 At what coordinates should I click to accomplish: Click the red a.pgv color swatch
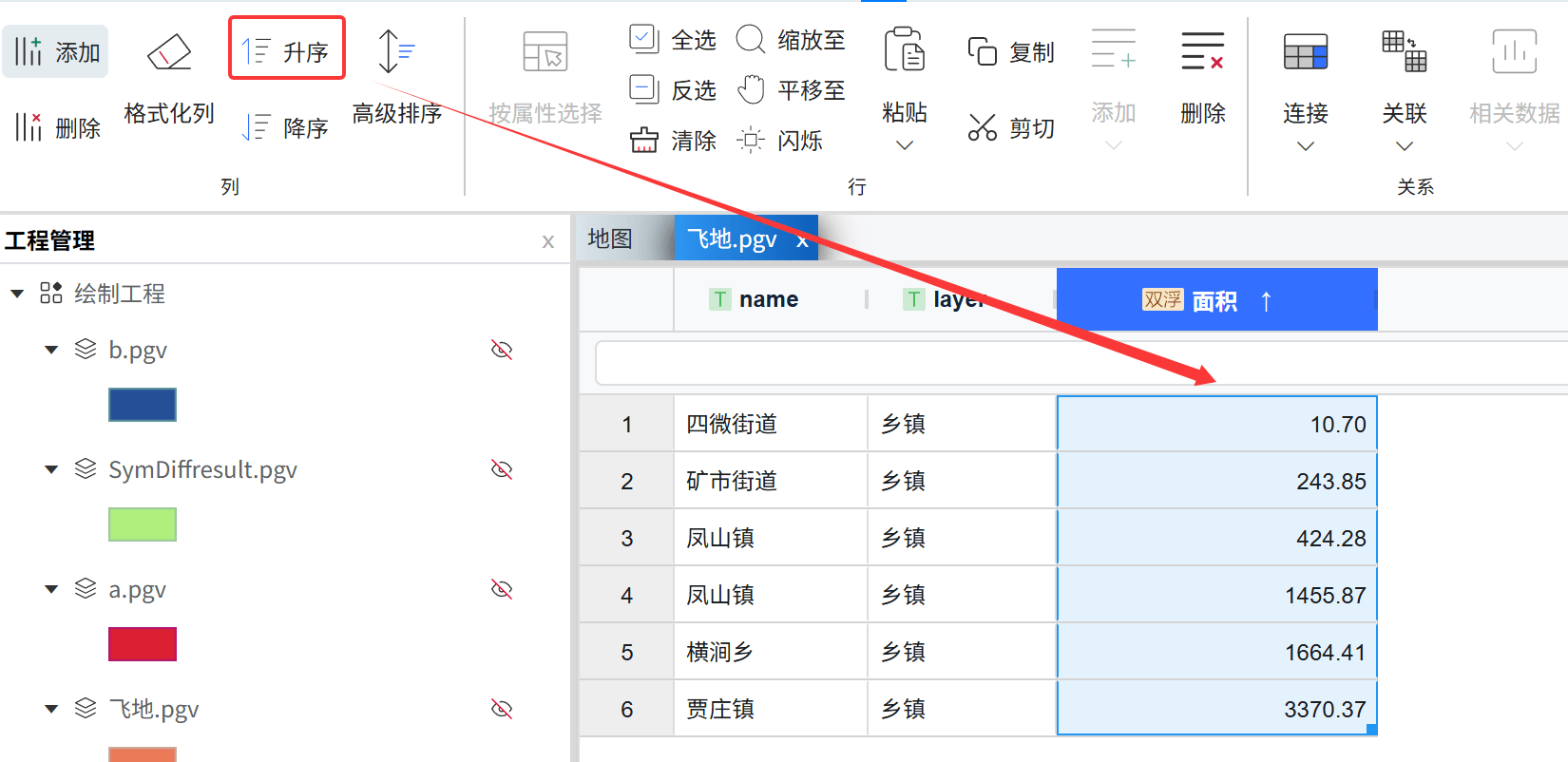(x=143, y=644)
